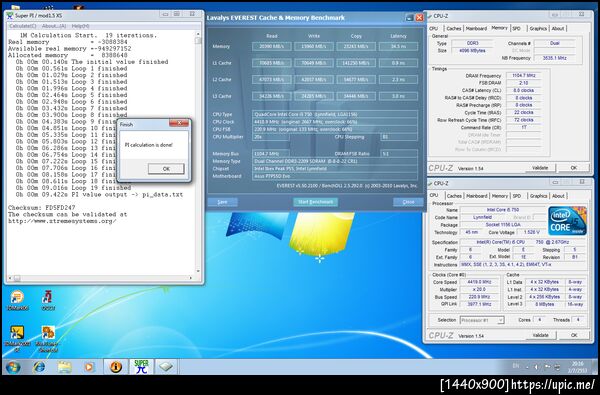Switch to EVEREST orange info taskbar button
Viewport: 600px width, 395px height.
coord(116,367)
